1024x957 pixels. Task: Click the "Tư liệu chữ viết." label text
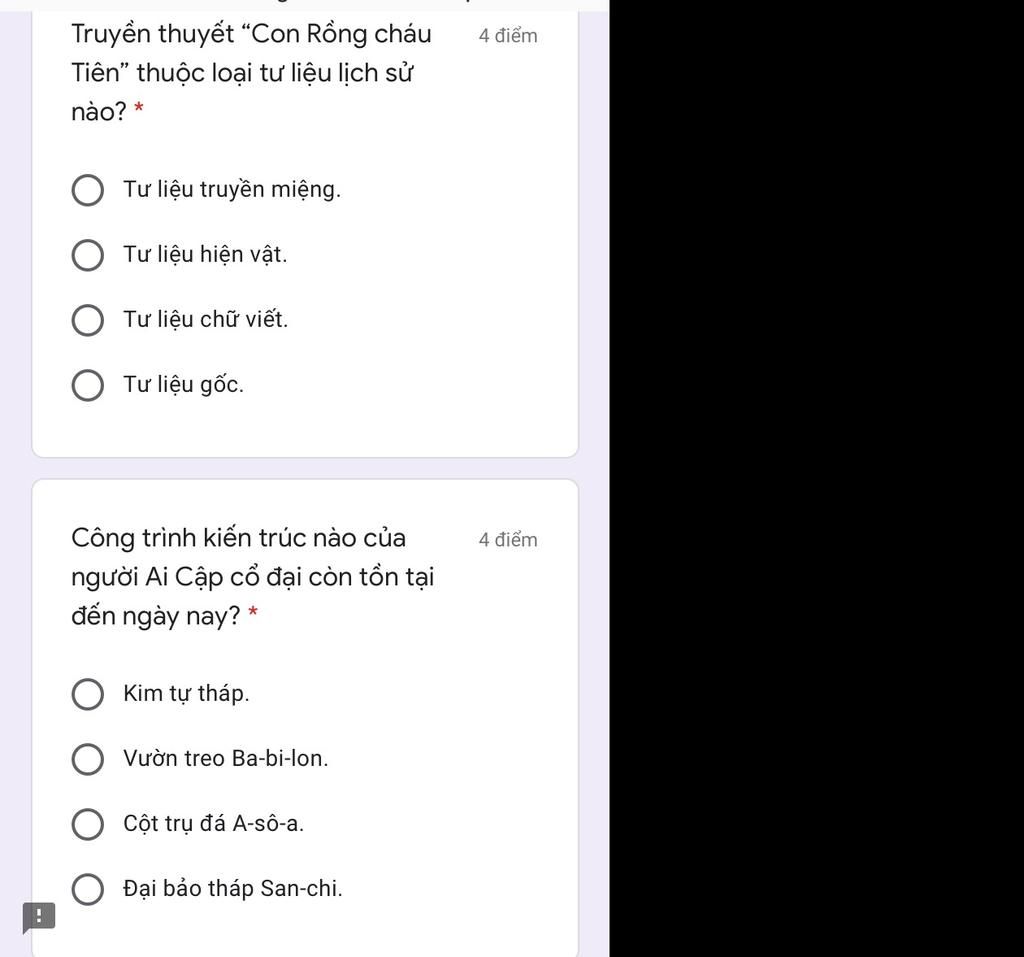(x=205, y=319)
